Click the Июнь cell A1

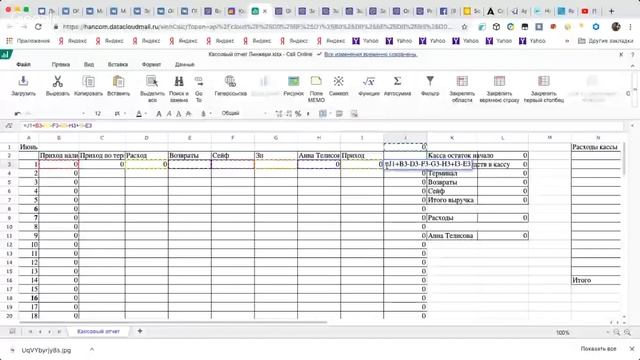[29, 147]
